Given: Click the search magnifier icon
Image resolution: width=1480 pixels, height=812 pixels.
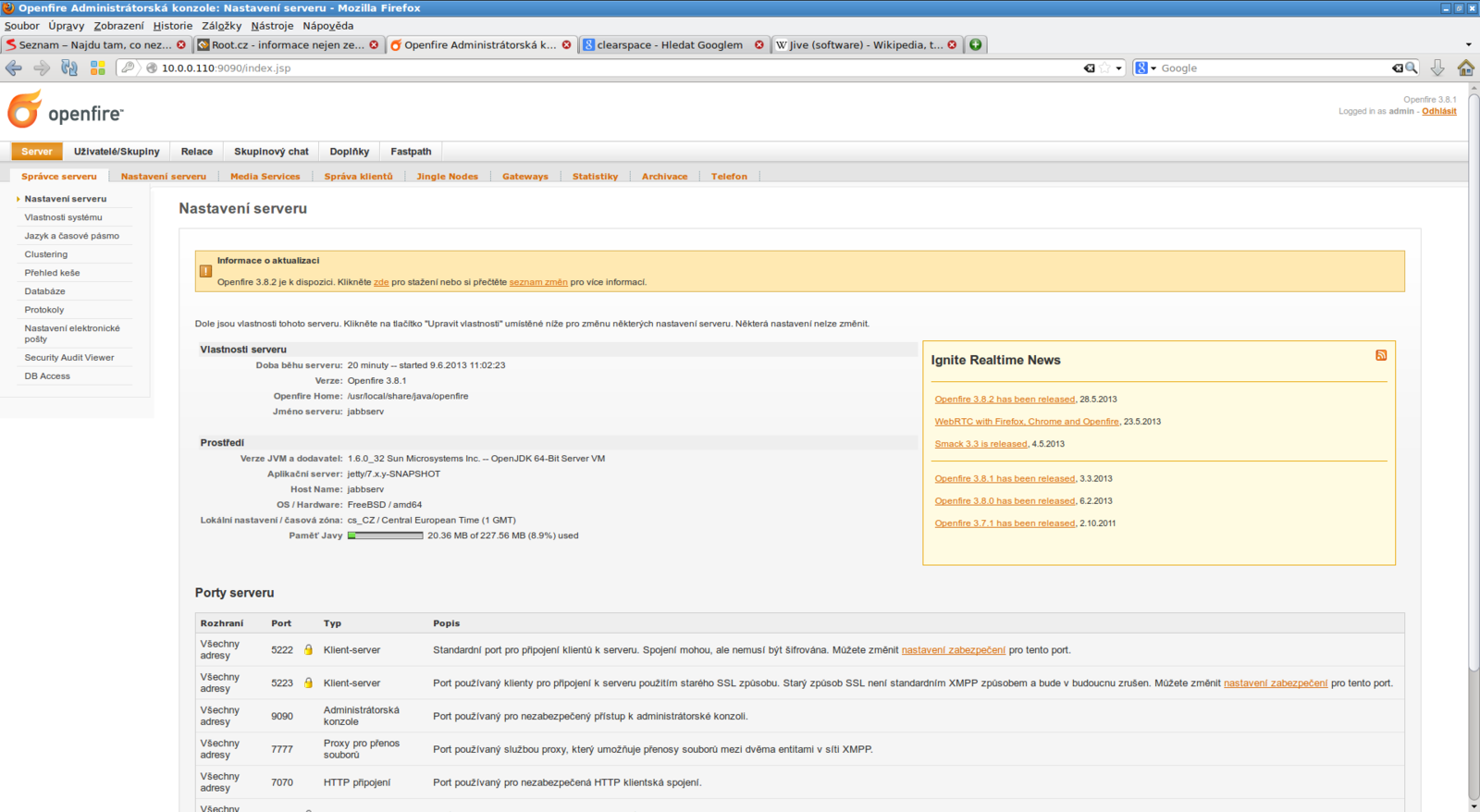Looking at the screenshot, I should [1412, 68].
